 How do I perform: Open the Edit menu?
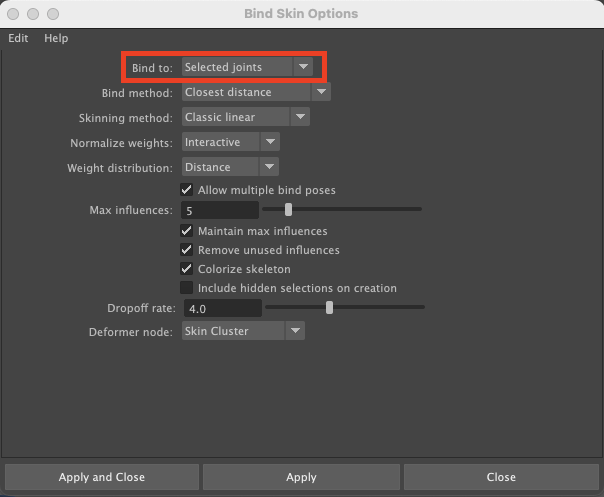[x=18, y=38]
